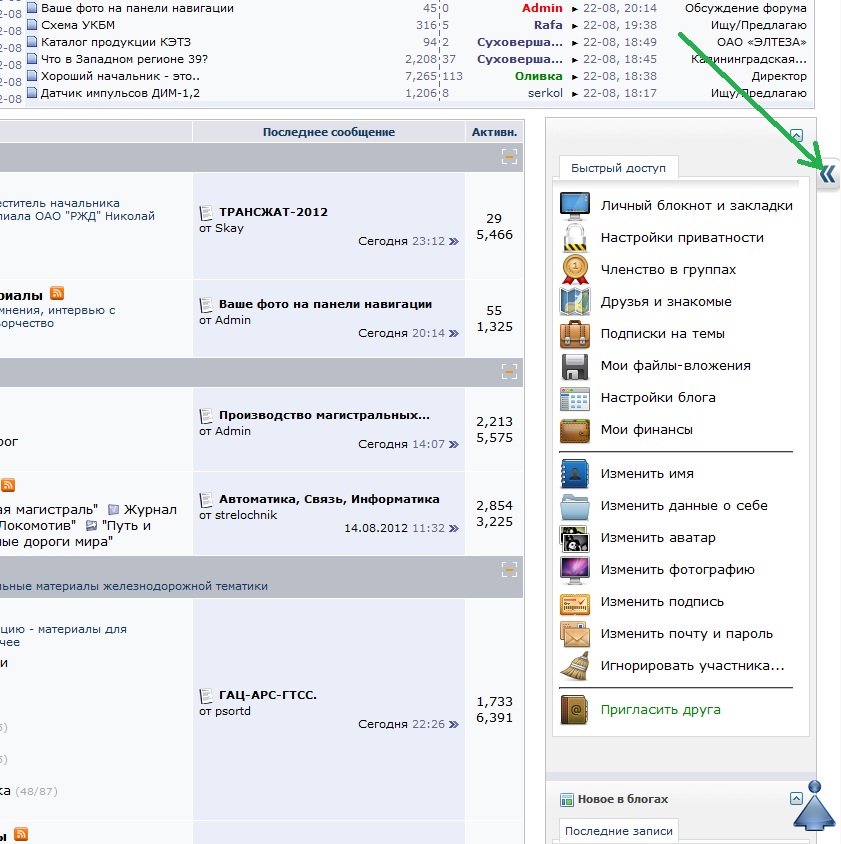Open the Быстрый доступ tab
Image resolution: width=841 pixels, height=844 pixels.
point(618,168)
